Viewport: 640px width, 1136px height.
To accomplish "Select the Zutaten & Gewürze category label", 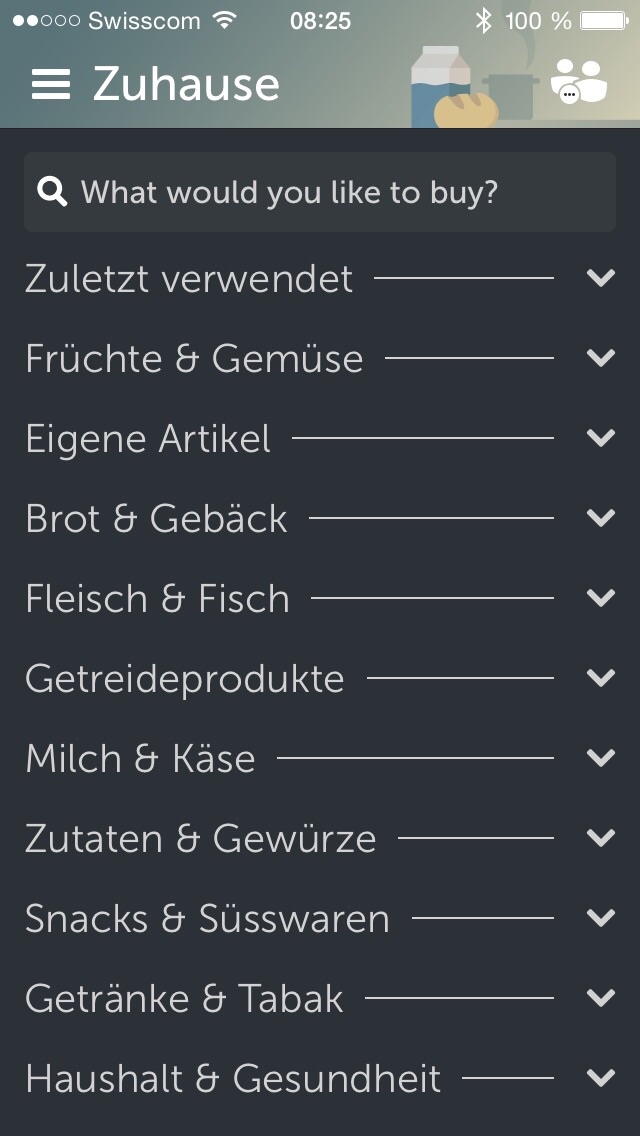I will click(x=200, y=839).
